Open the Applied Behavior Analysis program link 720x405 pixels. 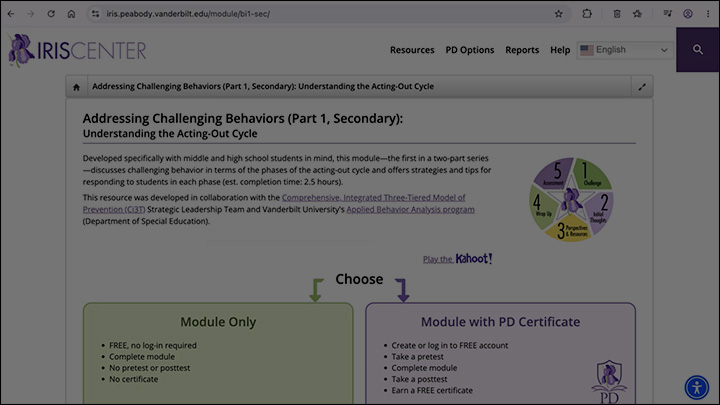point(411,210)
